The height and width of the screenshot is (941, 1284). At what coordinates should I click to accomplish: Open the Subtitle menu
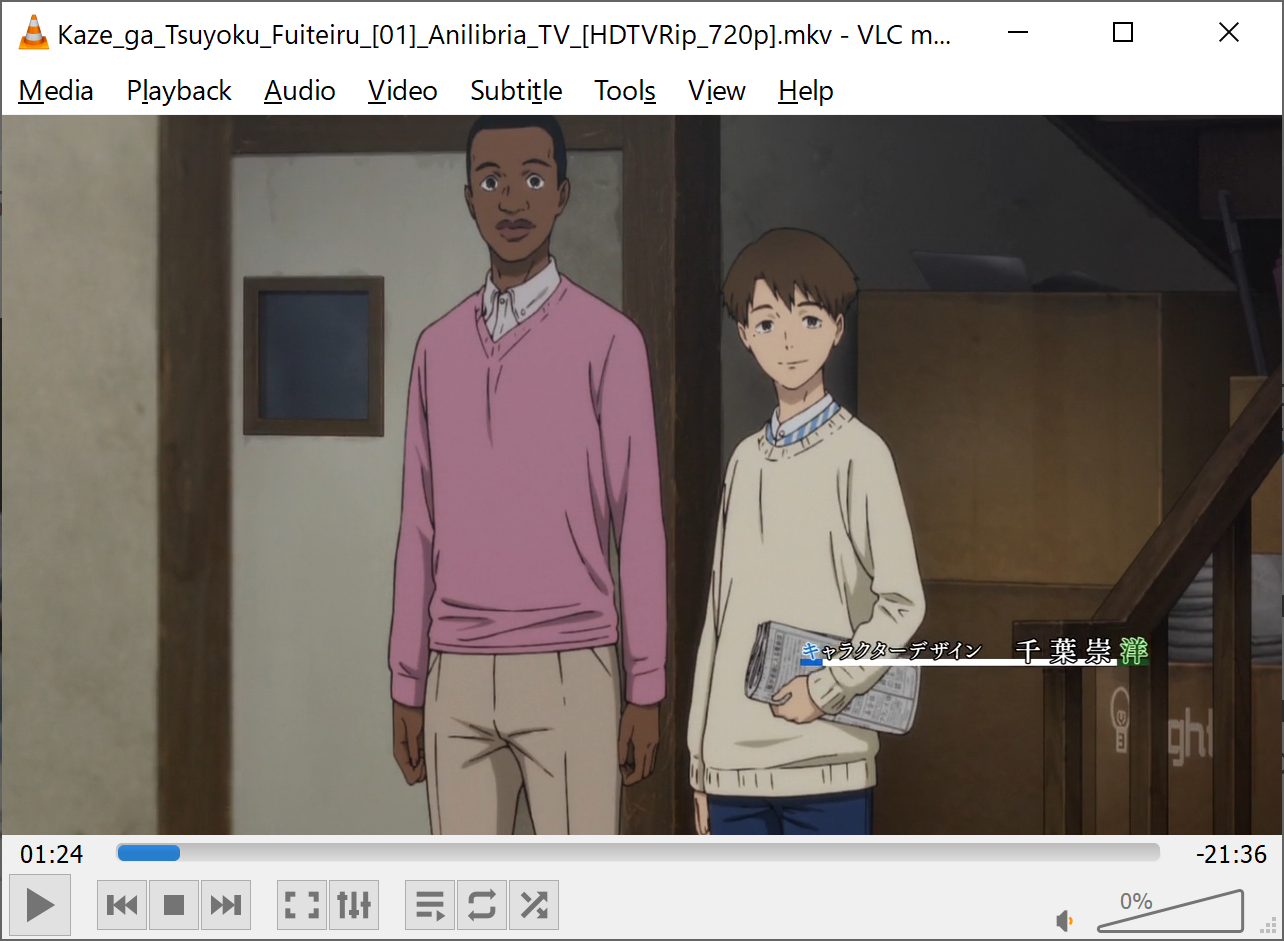point(516,91)
